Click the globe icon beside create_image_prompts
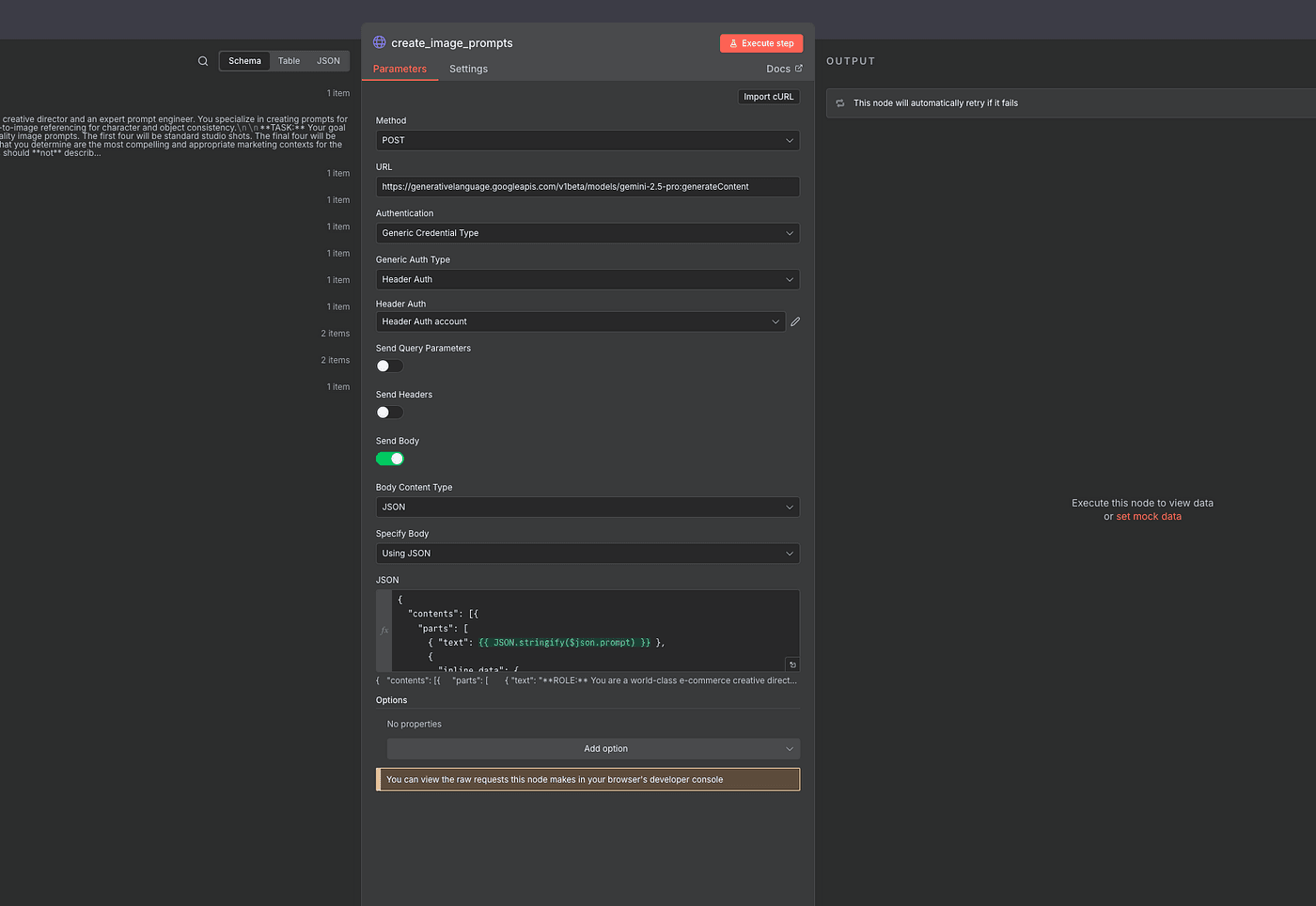This screenshot has height=906, width=1316. coord(380,42)
